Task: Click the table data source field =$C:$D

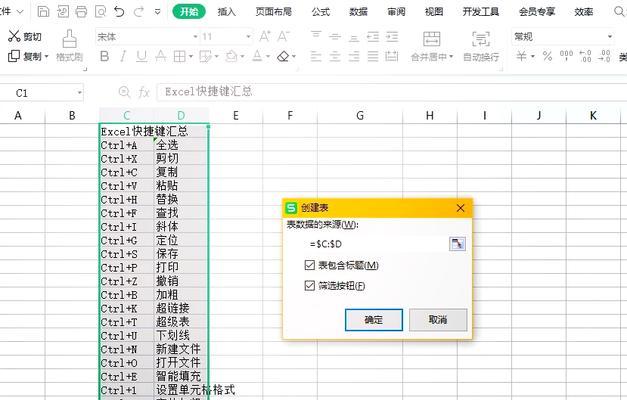Action: (376, 244)
